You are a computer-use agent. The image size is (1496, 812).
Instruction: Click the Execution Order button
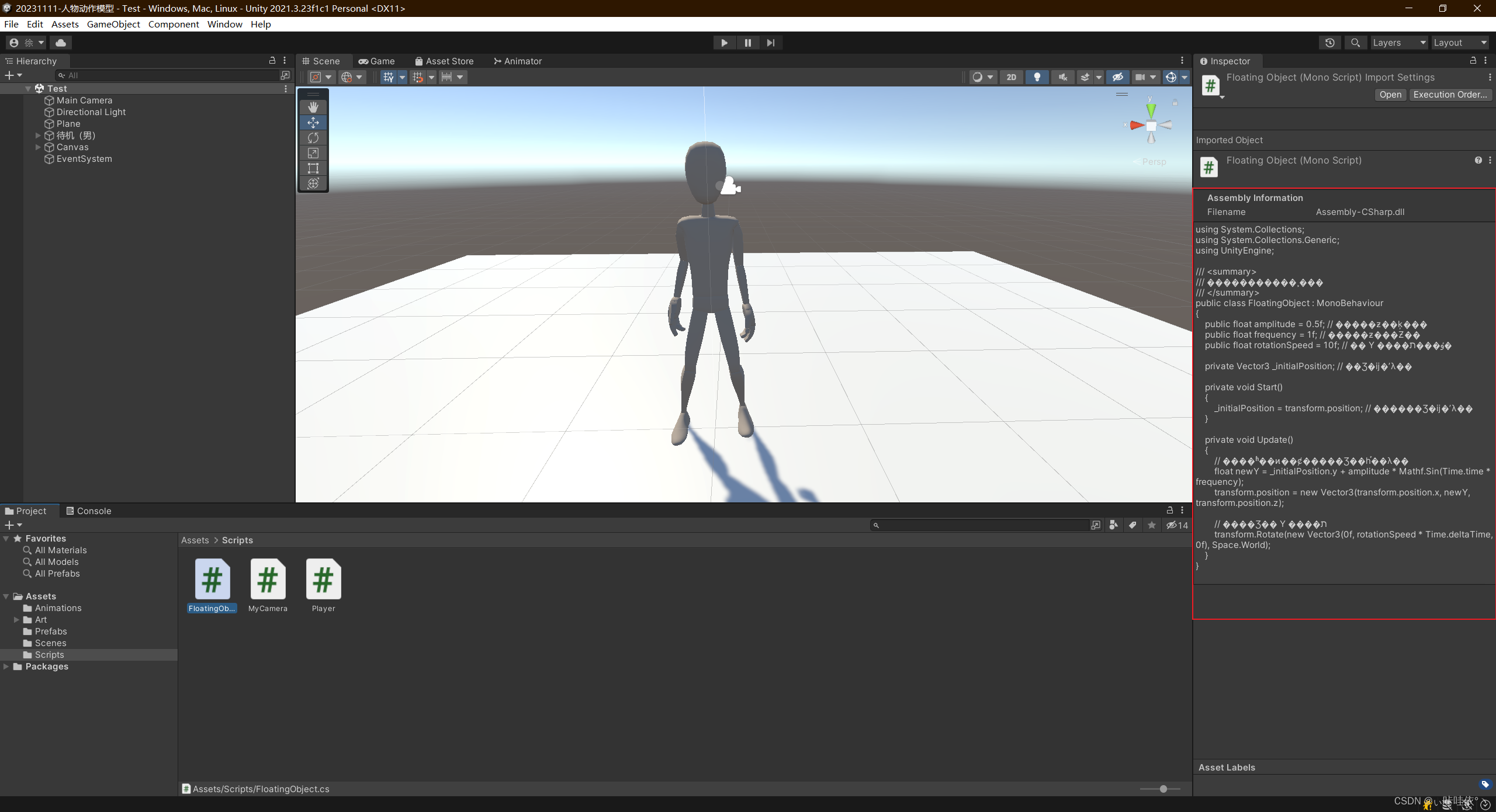coord(1450,95)
